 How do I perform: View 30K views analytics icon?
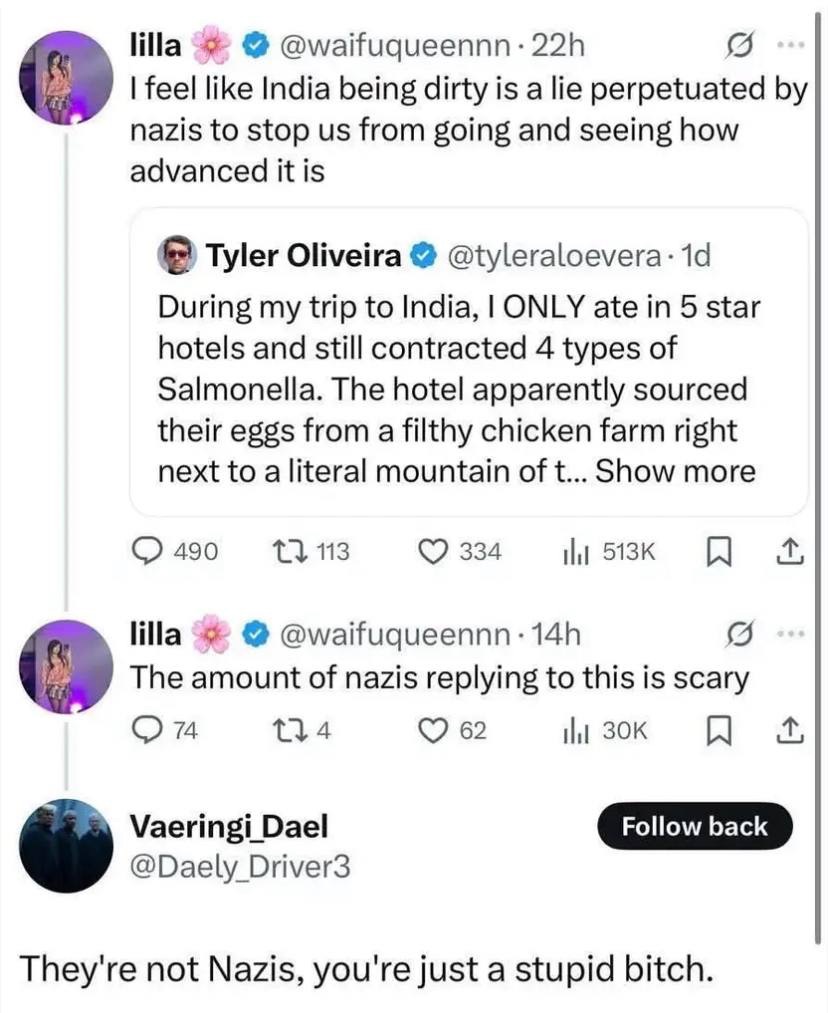(x=577, y=732)
